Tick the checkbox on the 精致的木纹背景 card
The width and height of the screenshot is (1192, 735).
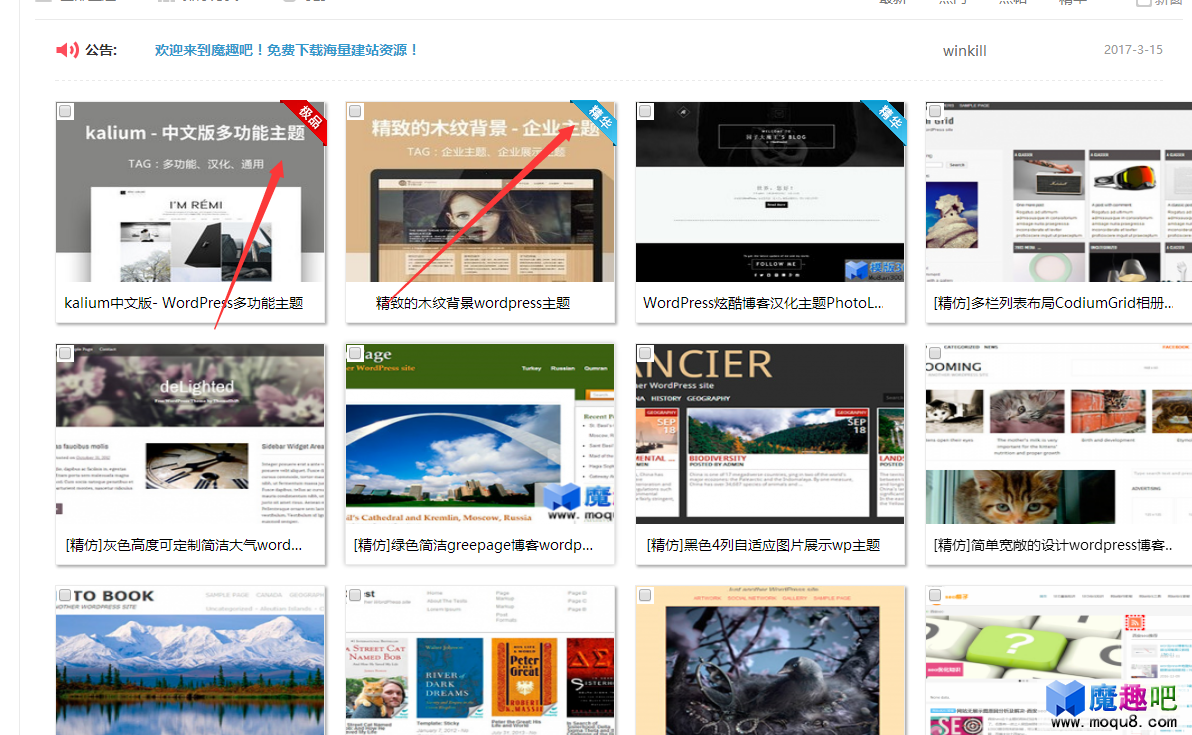(355, 112)
